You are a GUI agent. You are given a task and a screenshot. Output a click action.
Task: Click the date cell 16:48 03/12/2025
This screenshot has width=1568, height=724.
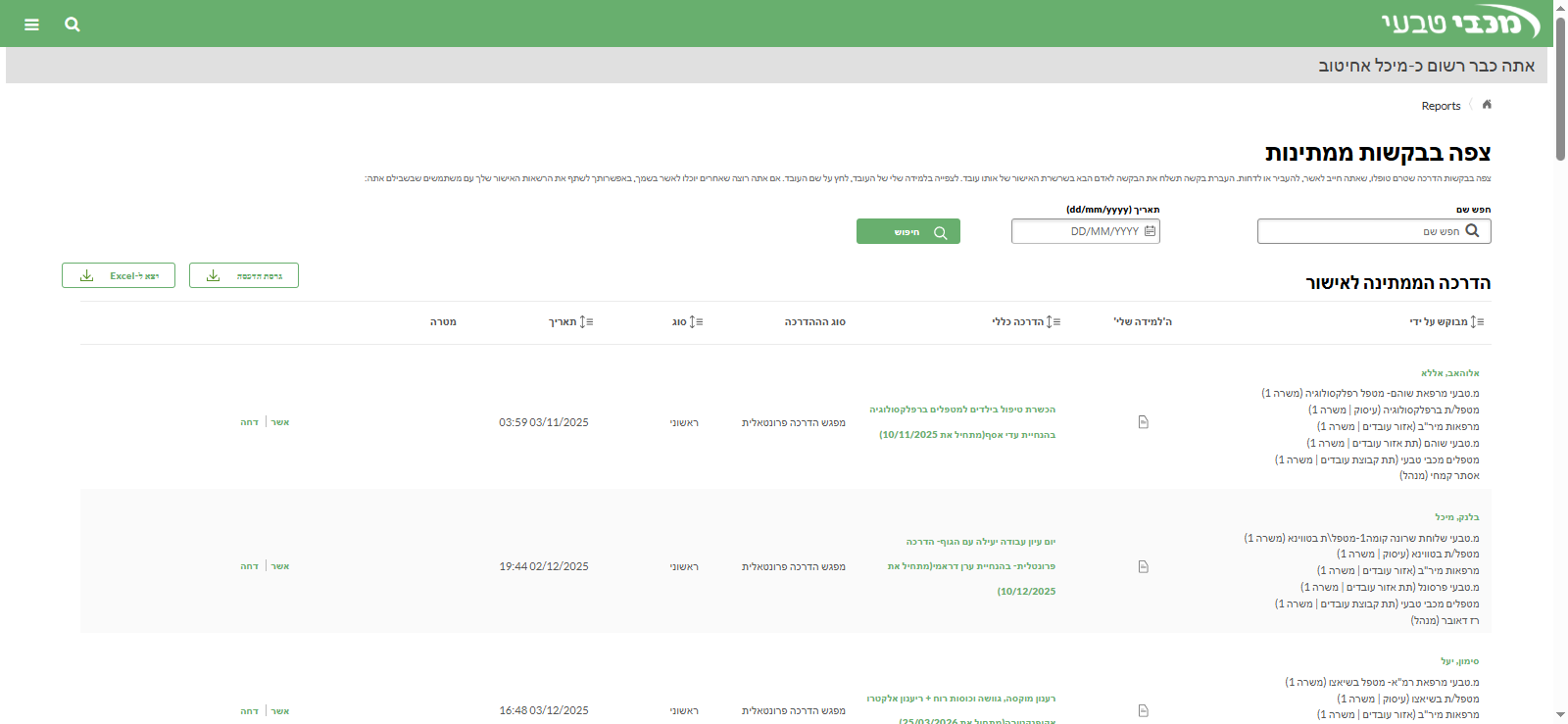click(x=544, y=710)
